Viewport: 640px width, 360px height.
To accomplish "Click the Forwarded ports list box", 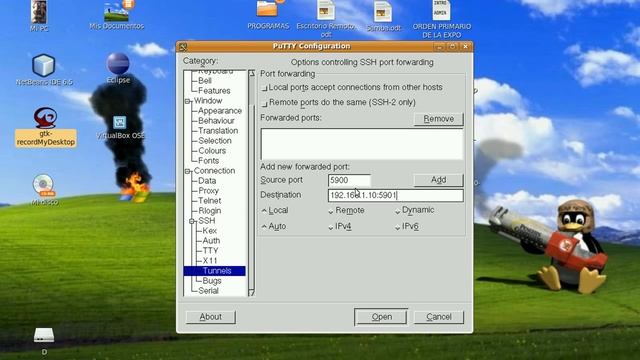I will tap(362, 144).
